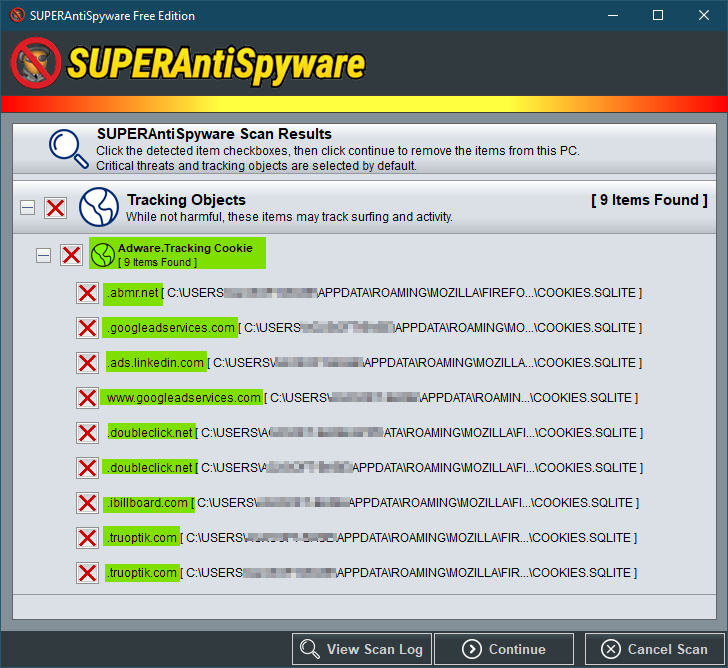Viewport: 728px width, 668px height.
Task: Select the .ads.linkedin.com entry text
Action: [x=156, y=363]
